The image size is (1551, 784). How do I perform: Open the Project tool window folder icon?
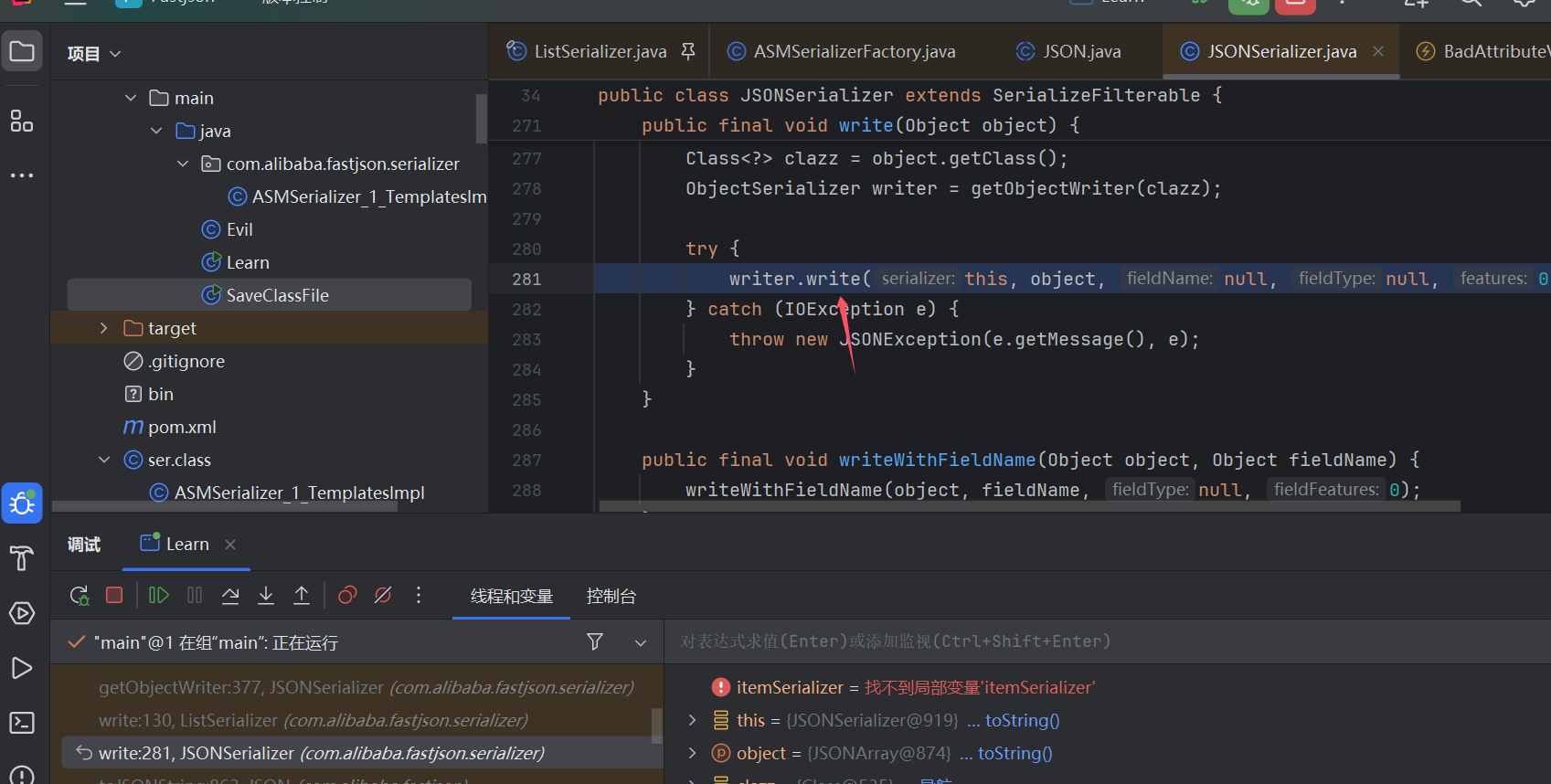(x=22, y=51)
